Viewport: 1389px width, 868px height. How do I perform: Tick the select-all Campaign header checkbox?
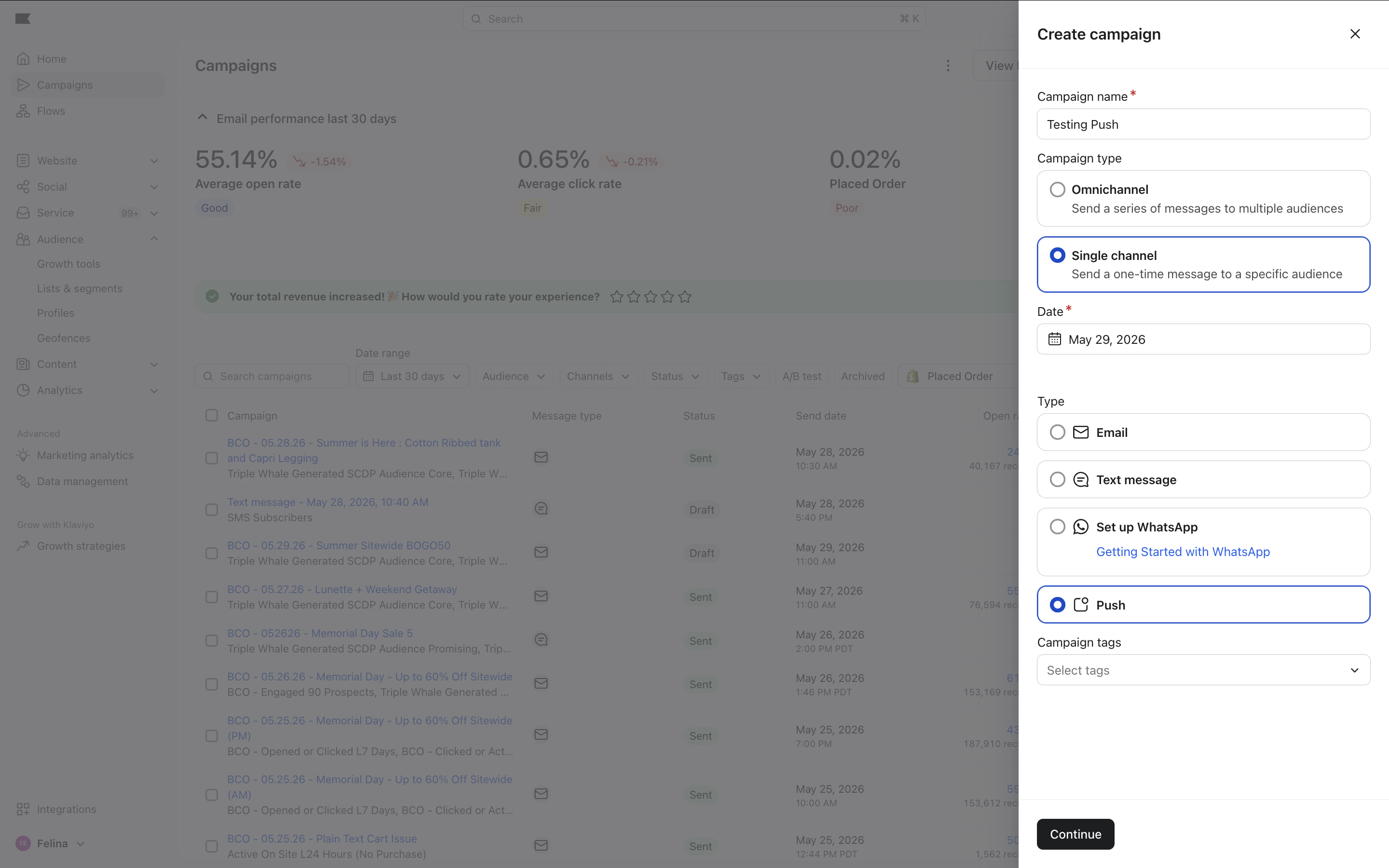212,415
